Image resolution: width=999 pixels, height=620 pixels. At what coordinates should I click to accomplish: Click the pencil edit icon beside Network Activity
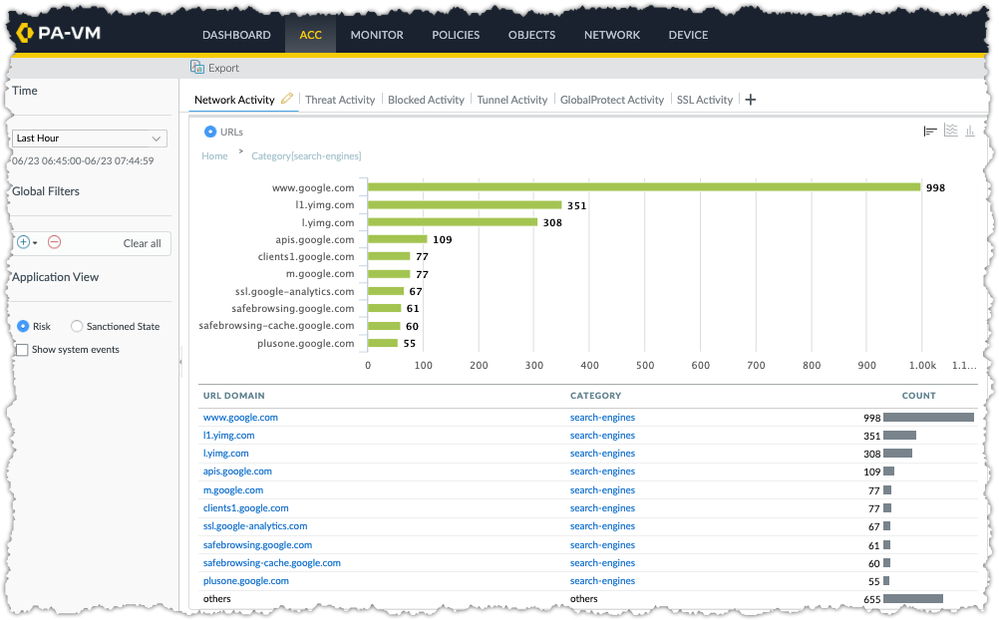coord(288,99)
